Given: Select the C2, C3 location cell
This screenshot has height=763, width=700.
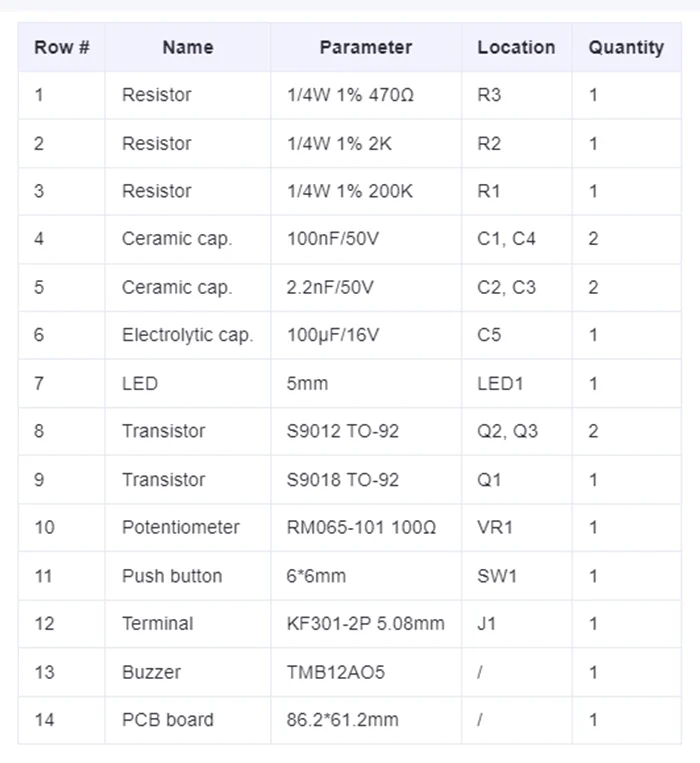Looking at the screenshot, I should coord(506,287).
